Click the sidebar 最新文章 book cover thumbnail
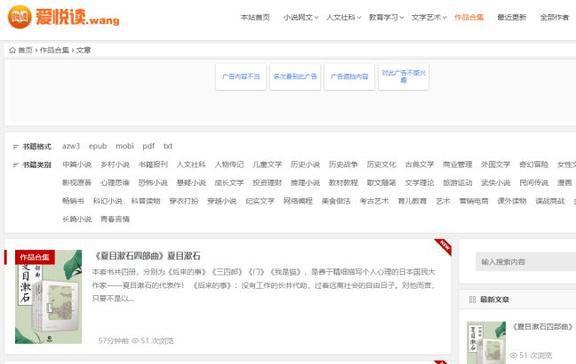The image size is (576, 364). [x=486, y=343]
